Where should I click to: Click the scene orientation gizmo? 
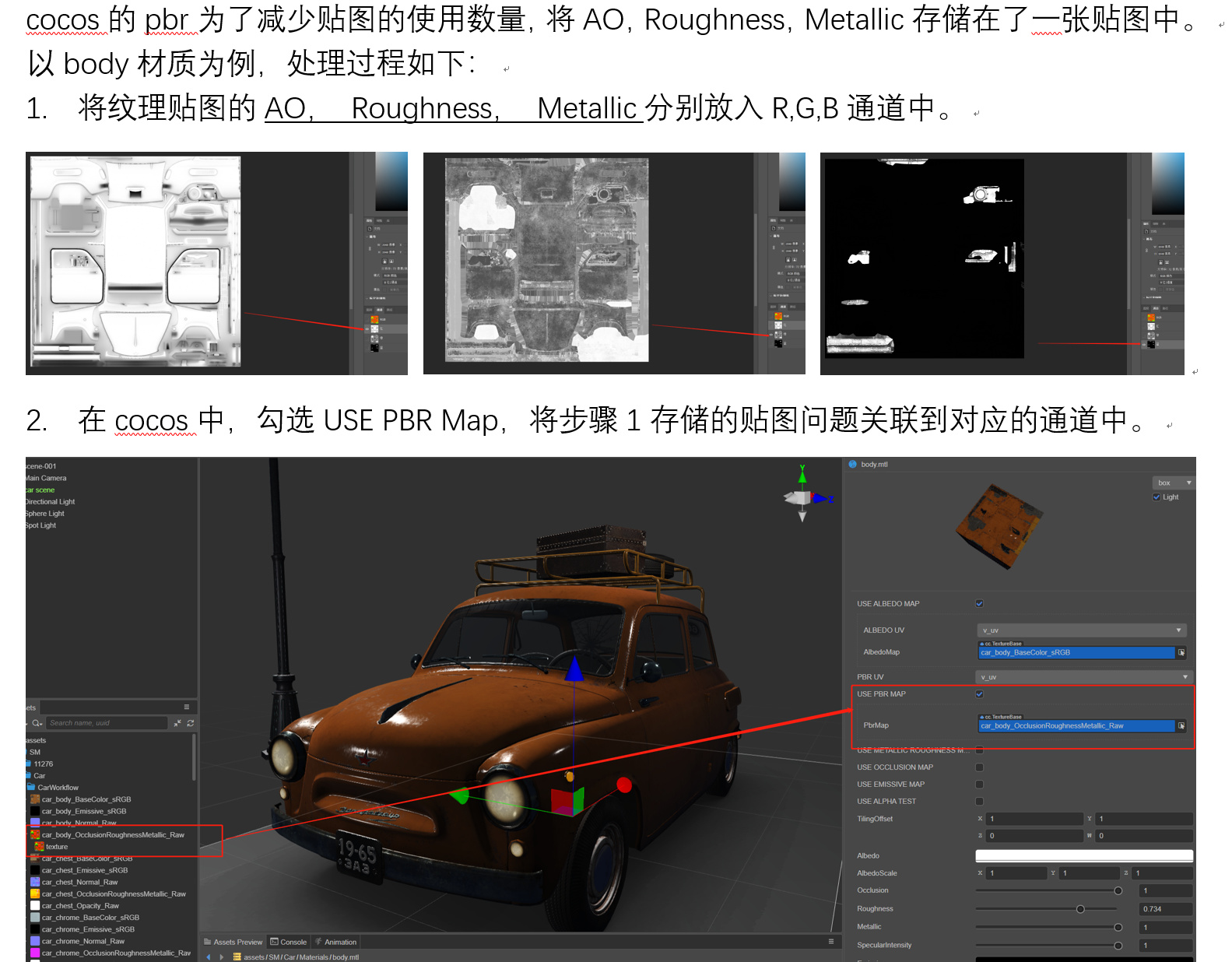(807, 495)
